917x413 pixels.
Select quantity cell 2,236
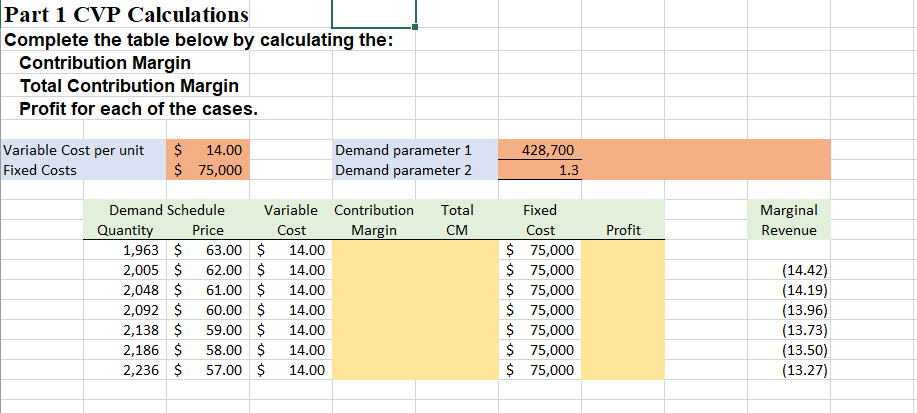(x=125, y=370)
